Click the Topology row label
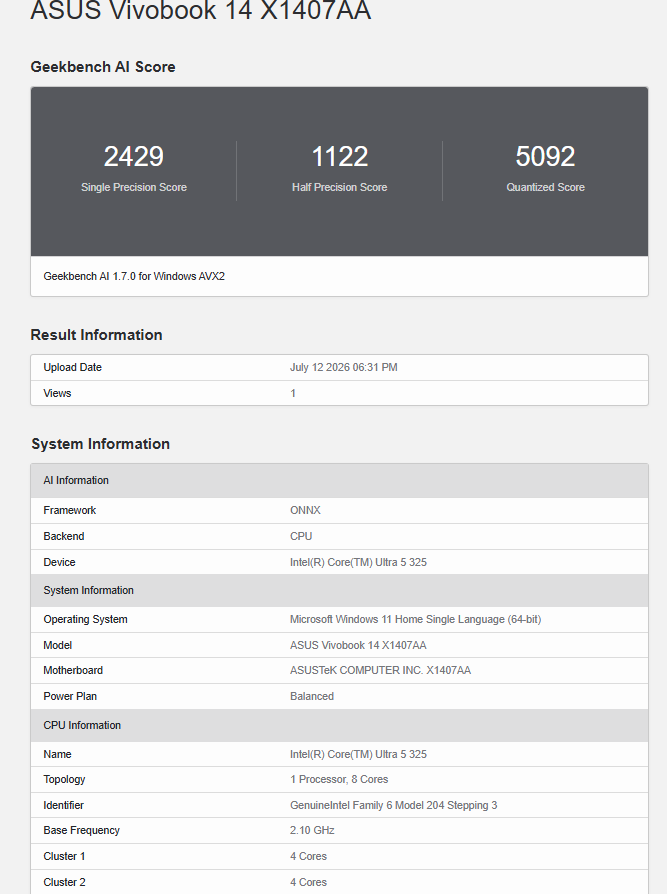Viewport: 667px width, 894px height. (x=64, y=779)
